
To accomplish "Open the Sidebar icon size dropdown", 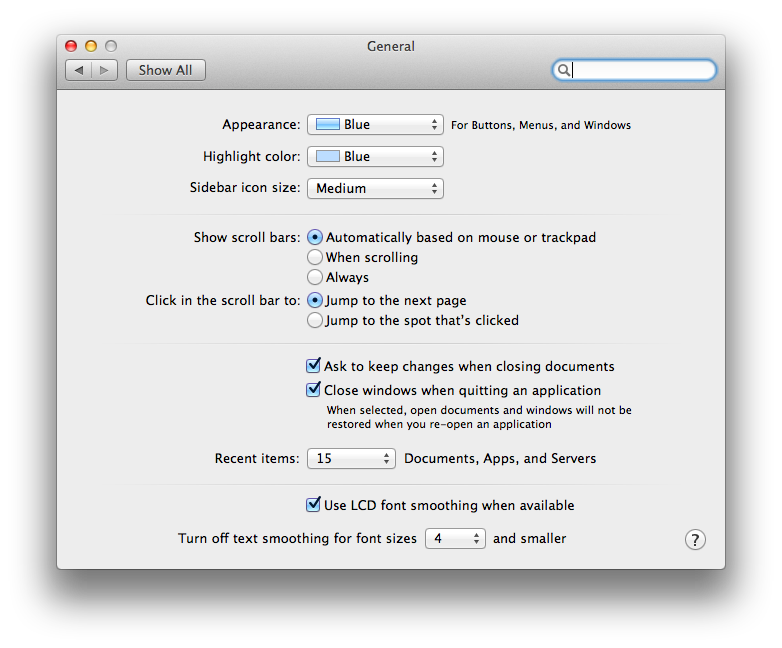I will [375, 188].
